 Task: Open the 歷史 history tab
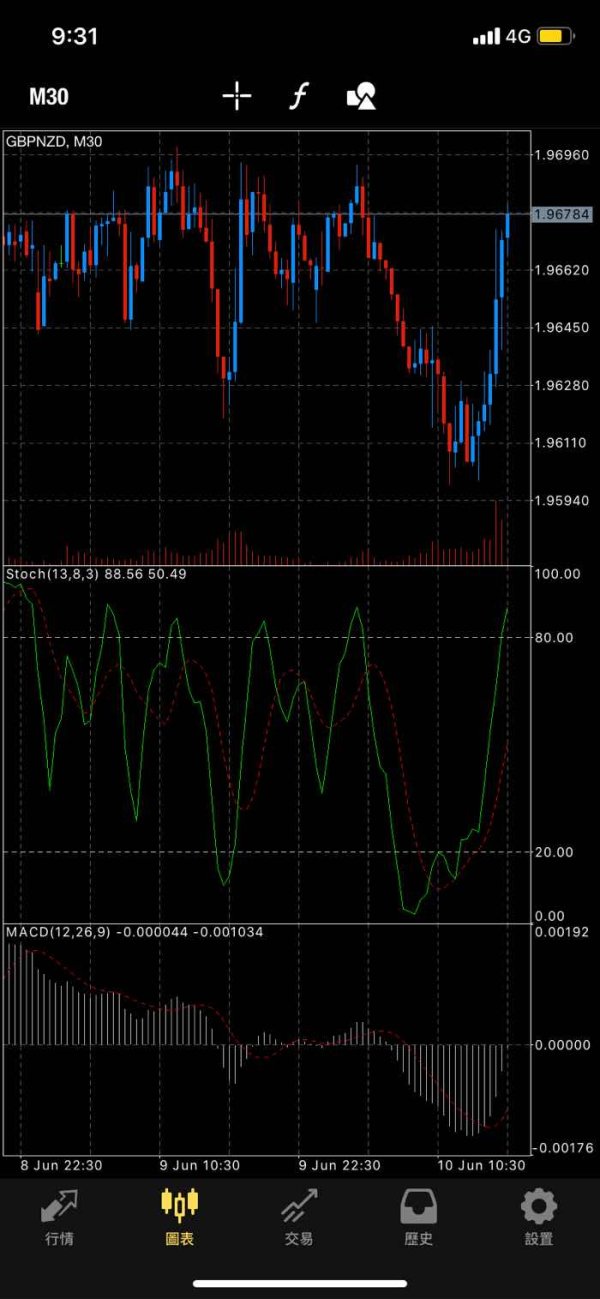(419, 1218)
